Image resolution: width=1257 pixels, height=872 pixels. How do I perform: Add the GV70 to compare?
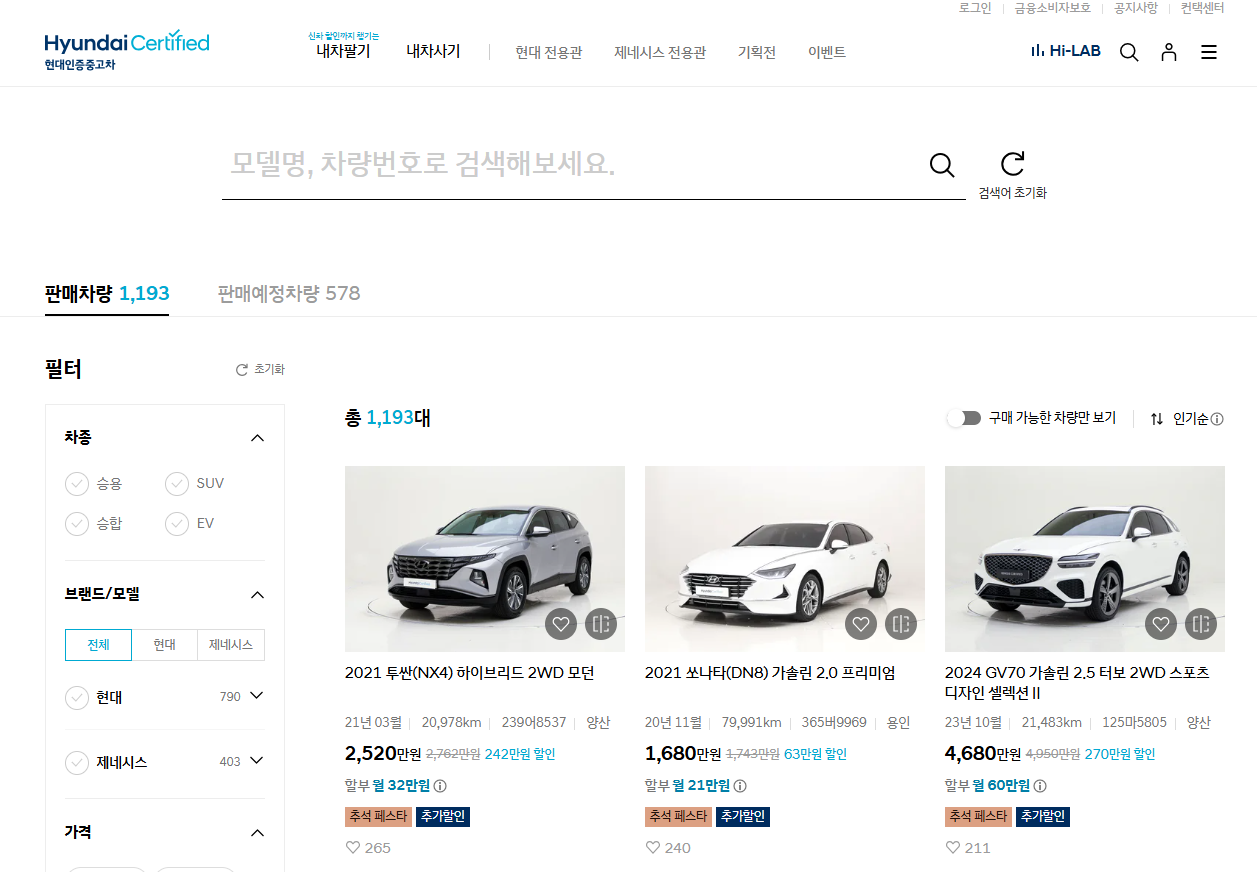(x=1201, y=624)
